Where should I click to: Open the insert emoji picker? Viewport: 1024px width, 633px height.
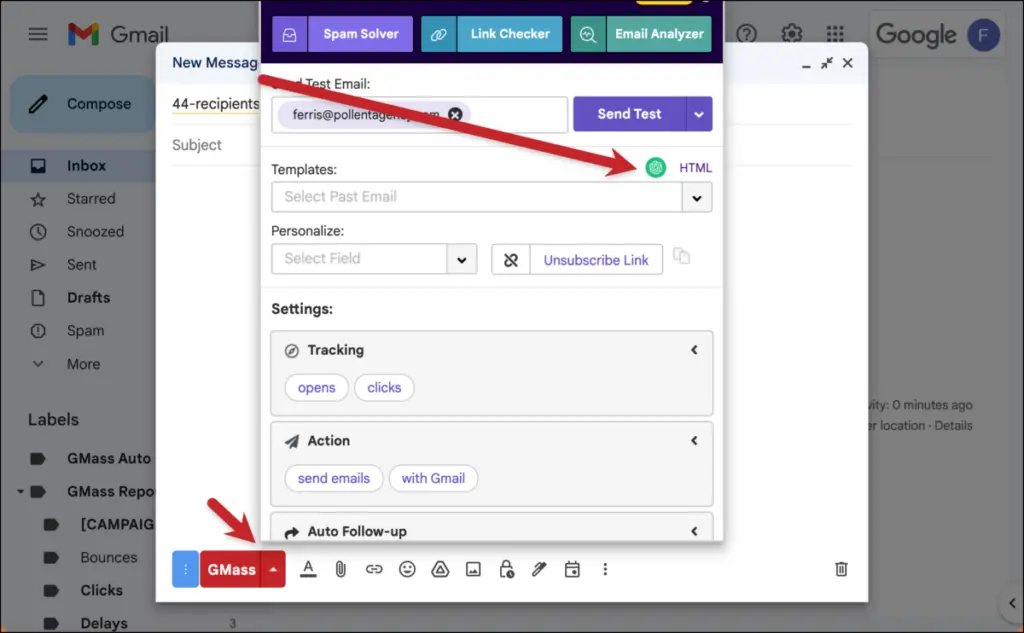tap(407, 569)
